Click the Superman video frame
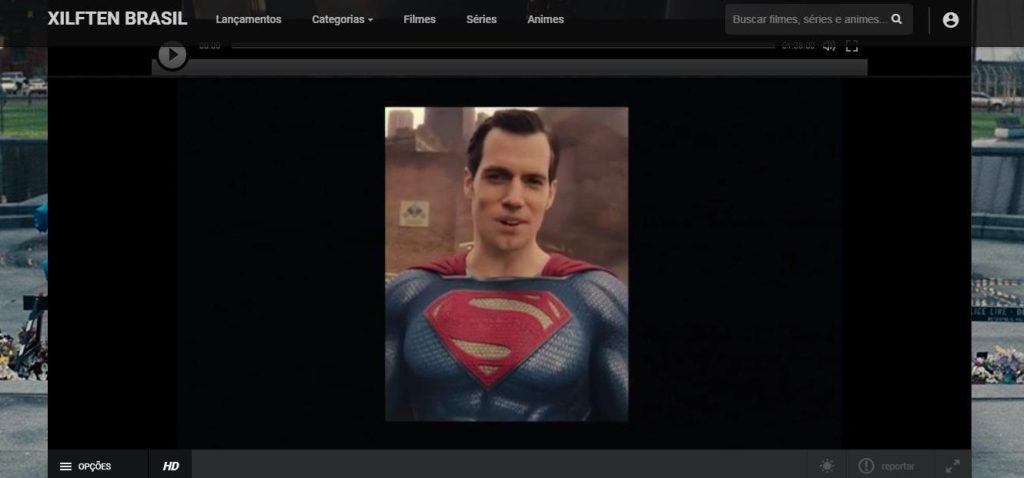This screenshot has width=1024, height=478. [506, 264]
